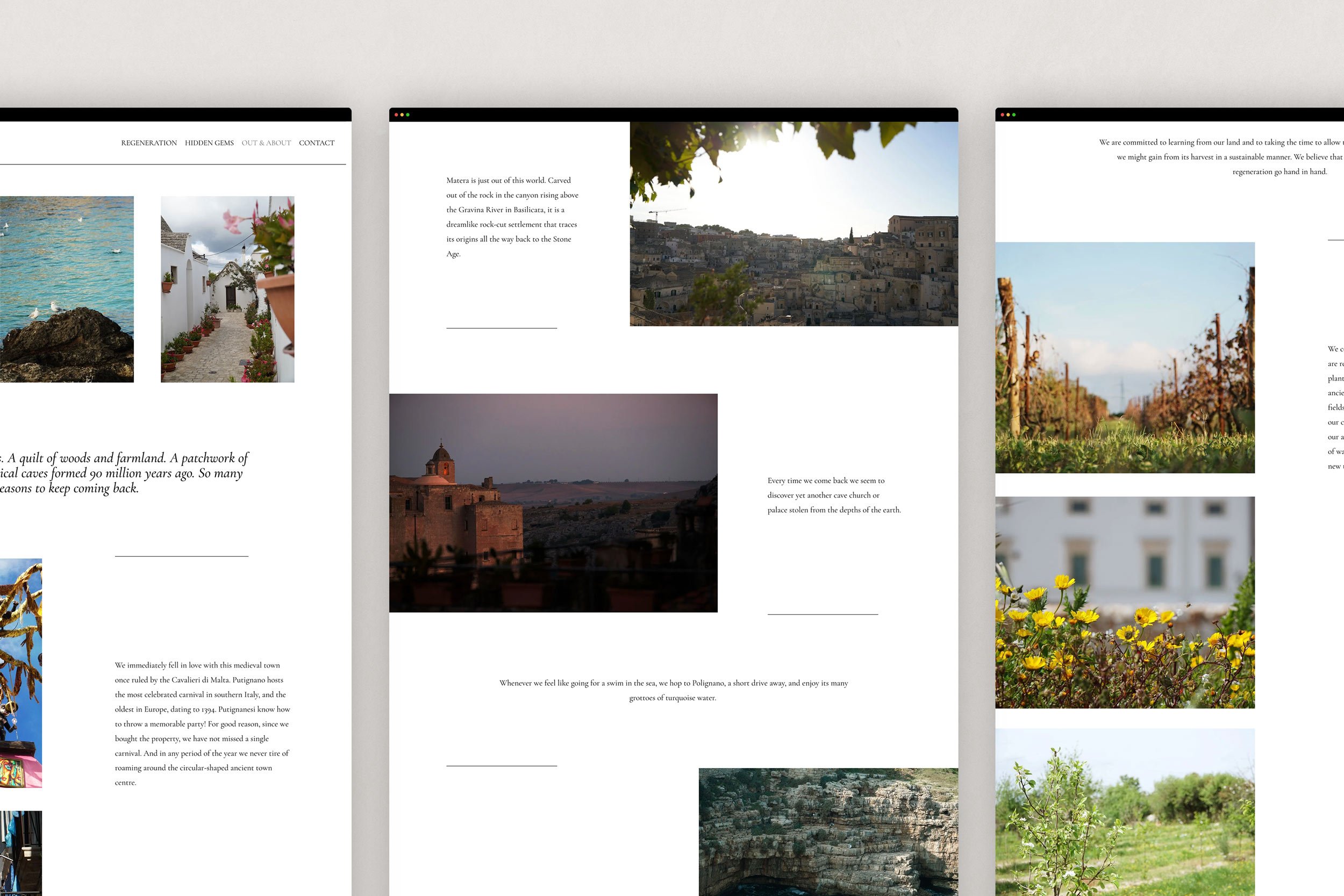Image resolution: width=1344 pixels, height=896 pixels.
Task: Open the yellow wildflowers photo
Action: pos(1125,603)
